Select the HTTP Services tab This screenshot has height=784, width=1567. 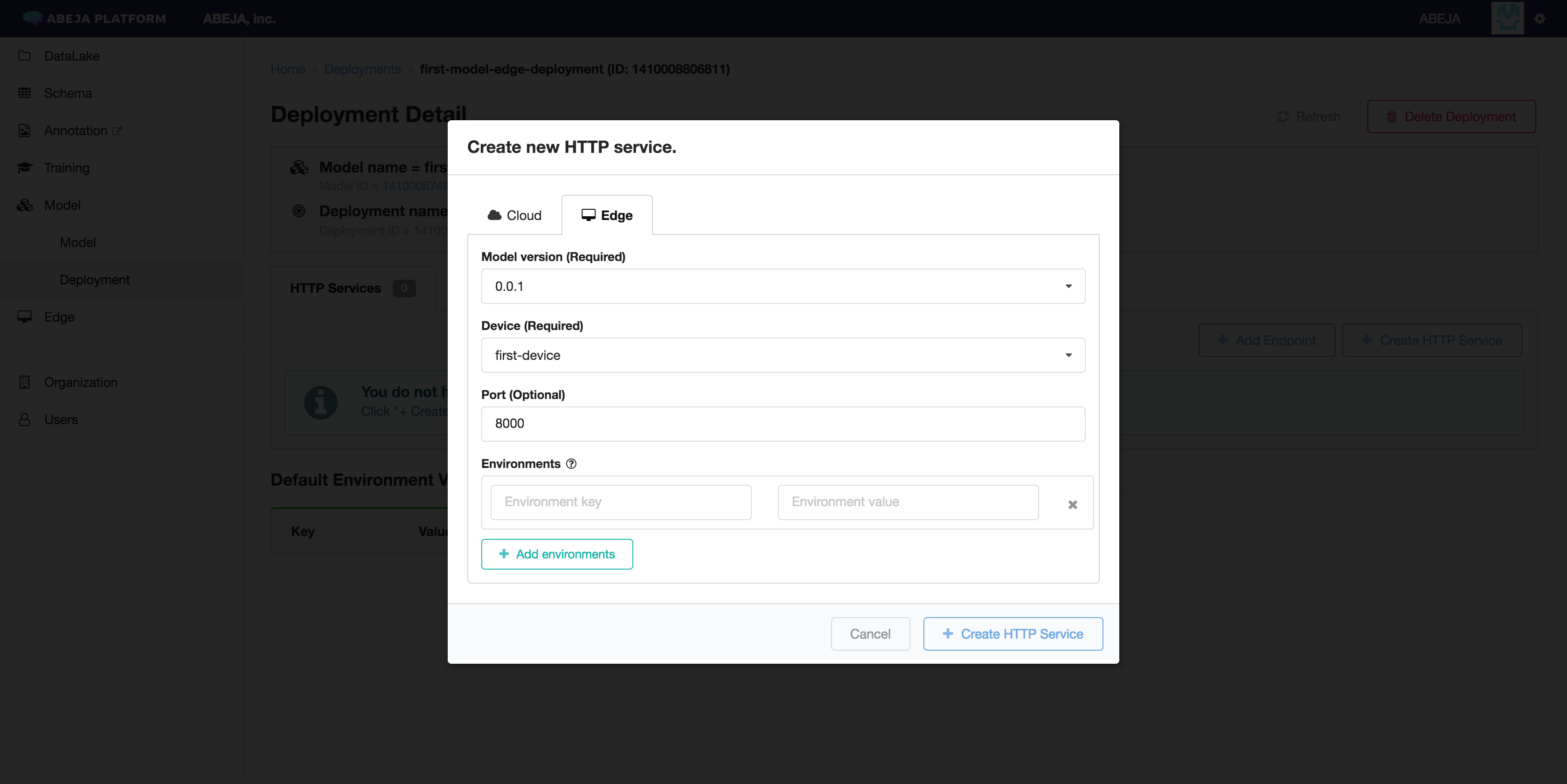click(353, 288)
